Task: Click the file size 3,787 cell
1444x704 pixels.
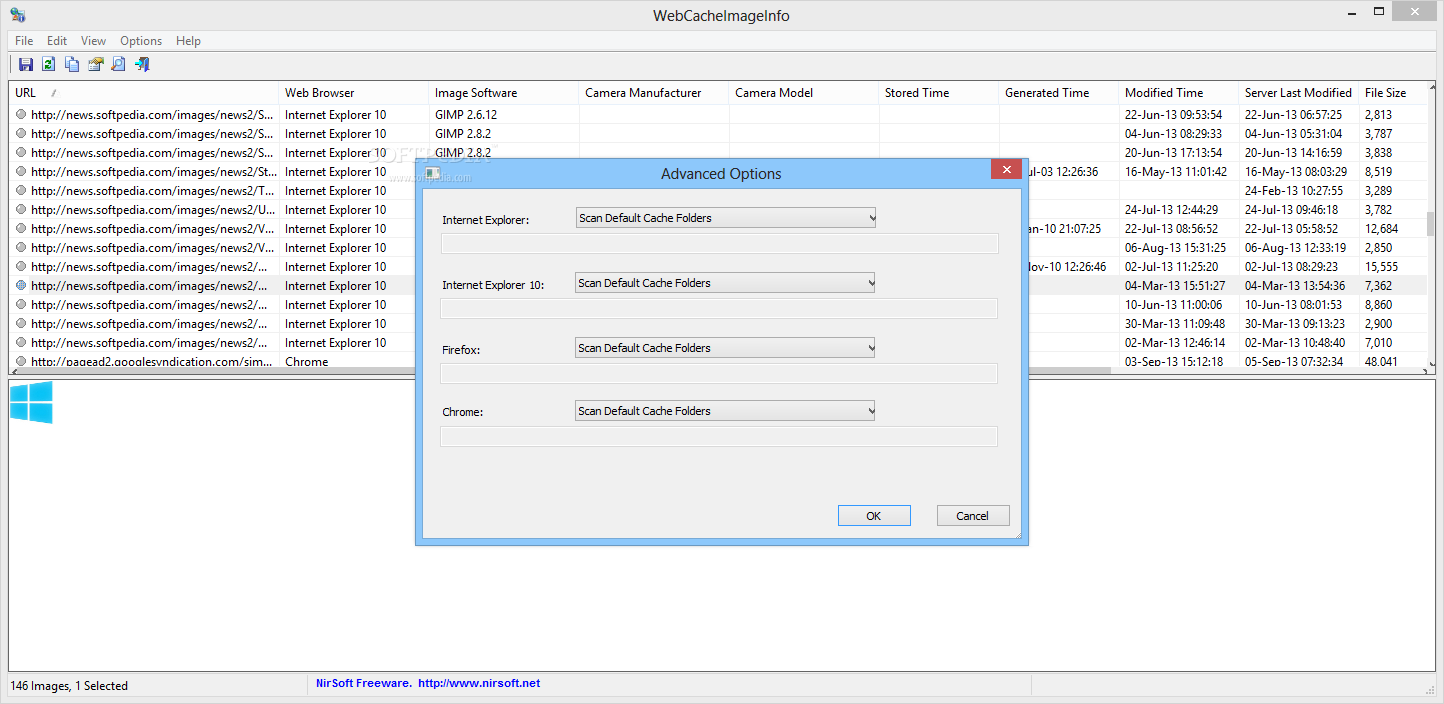Action: click(1378, 134)
